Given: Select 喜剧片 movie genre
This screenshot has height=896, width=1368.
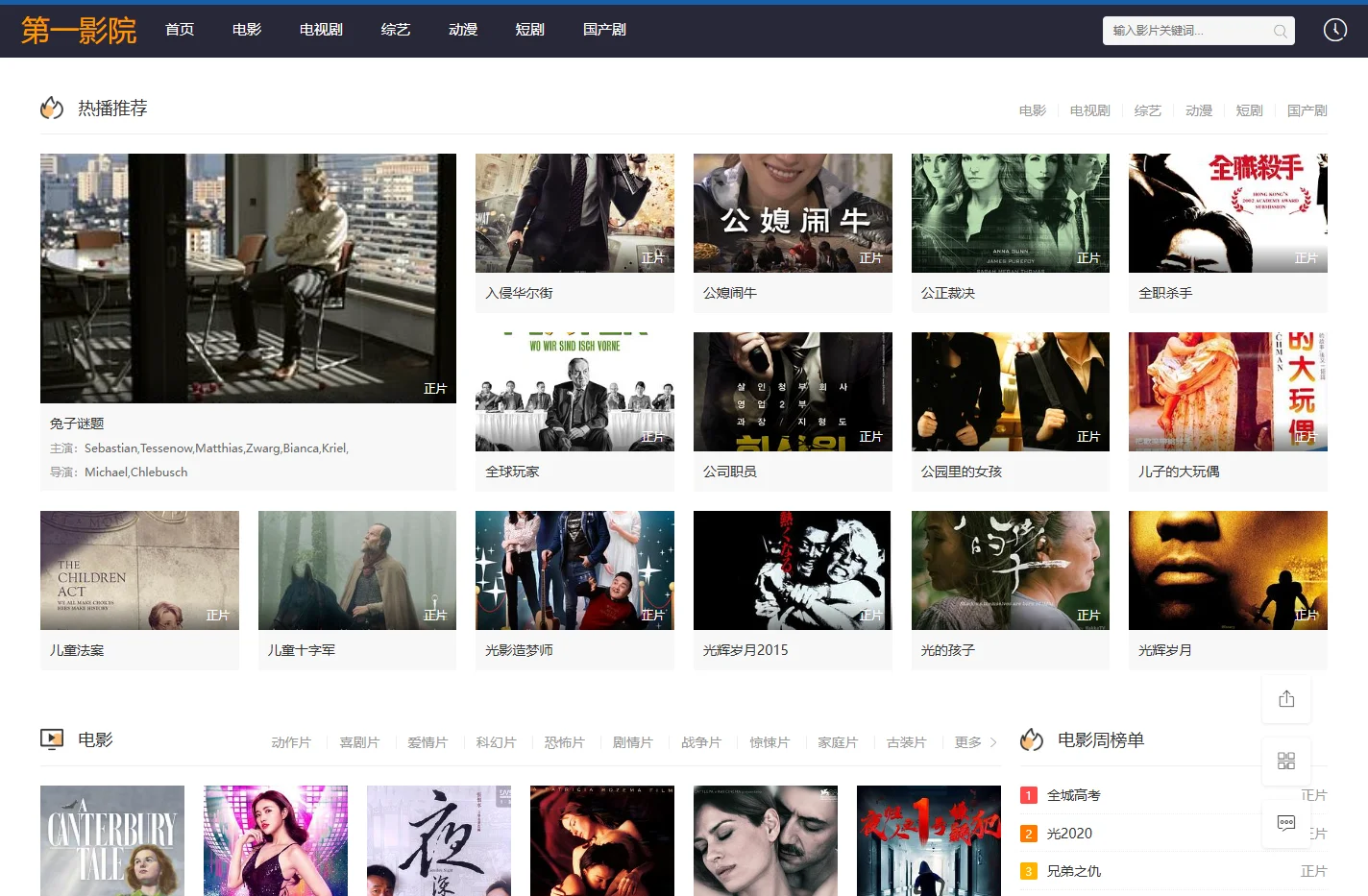Looking at the screenshot, I should tap(359, 742).
